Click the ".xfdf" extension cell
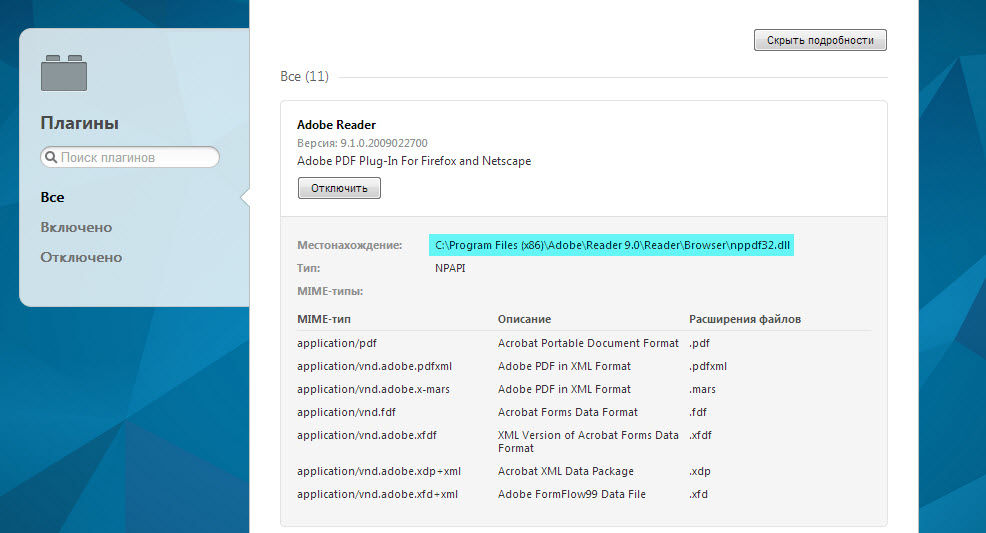The width and height of the screenshot is (986, 533). [x=701, y=436]
